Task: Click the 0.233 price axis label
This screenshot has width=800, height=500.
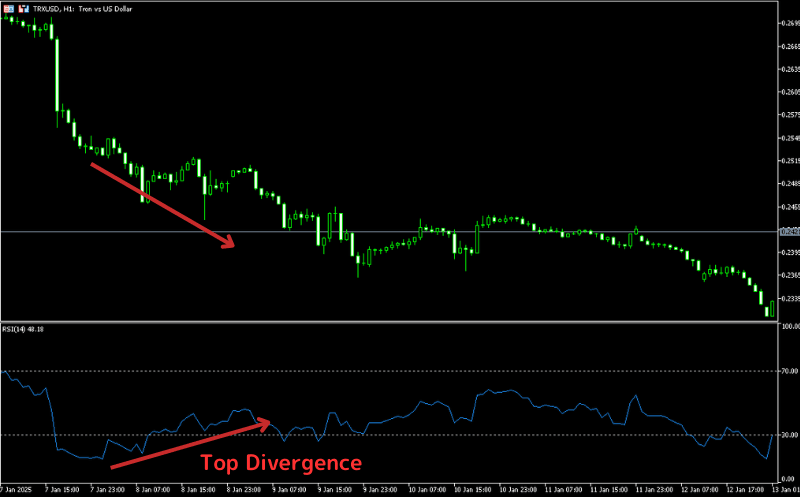Action: [790, 298]
